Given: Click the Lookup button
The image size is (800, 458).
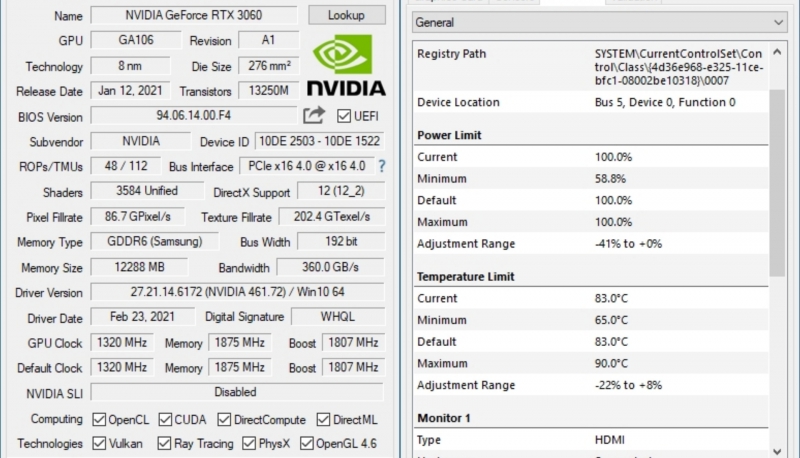Looking at the screenshot, I should (x=346, y=16).
